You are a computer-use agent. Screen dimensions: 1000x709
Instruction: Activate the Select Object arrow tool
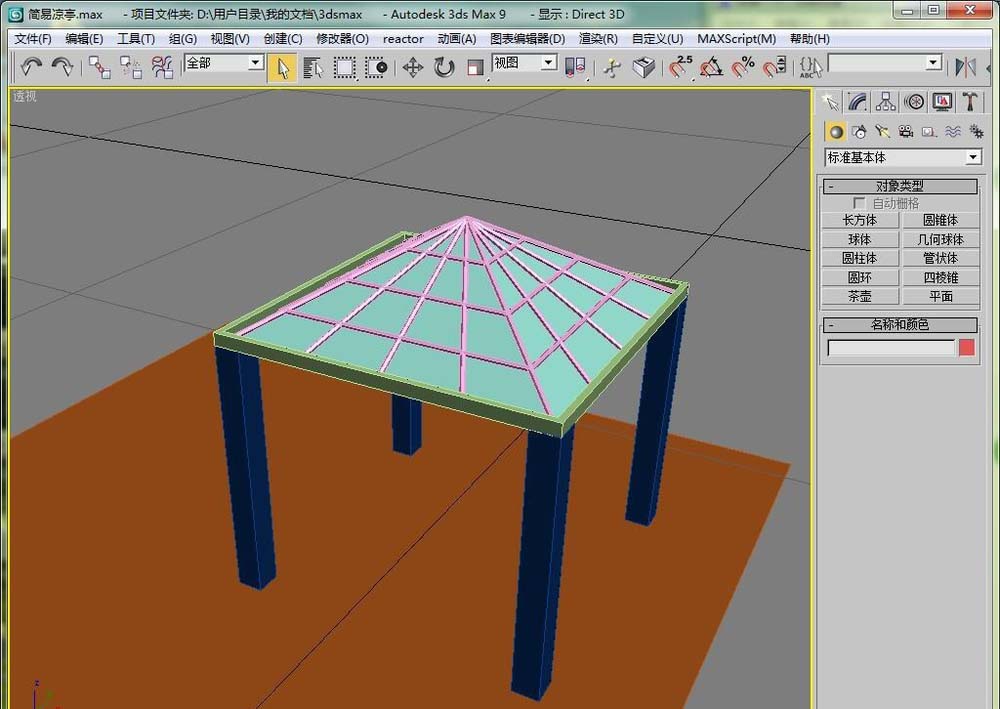coord(283,68)
